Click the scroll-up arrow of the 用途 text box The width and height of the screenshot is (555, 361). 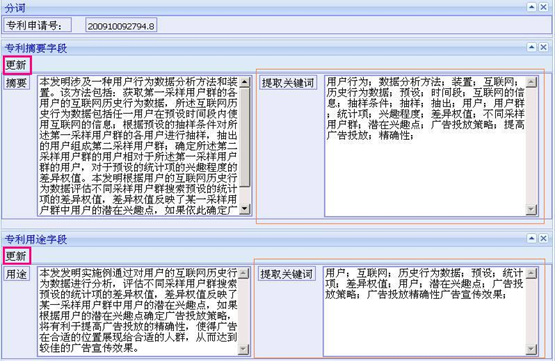coord(244,273)
